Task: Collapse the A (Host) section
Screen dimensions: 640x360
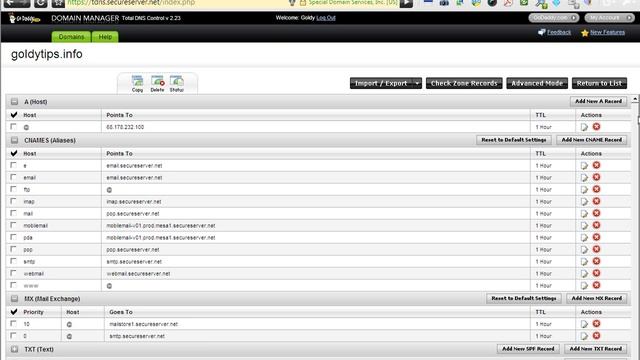Action: [14, 102]
